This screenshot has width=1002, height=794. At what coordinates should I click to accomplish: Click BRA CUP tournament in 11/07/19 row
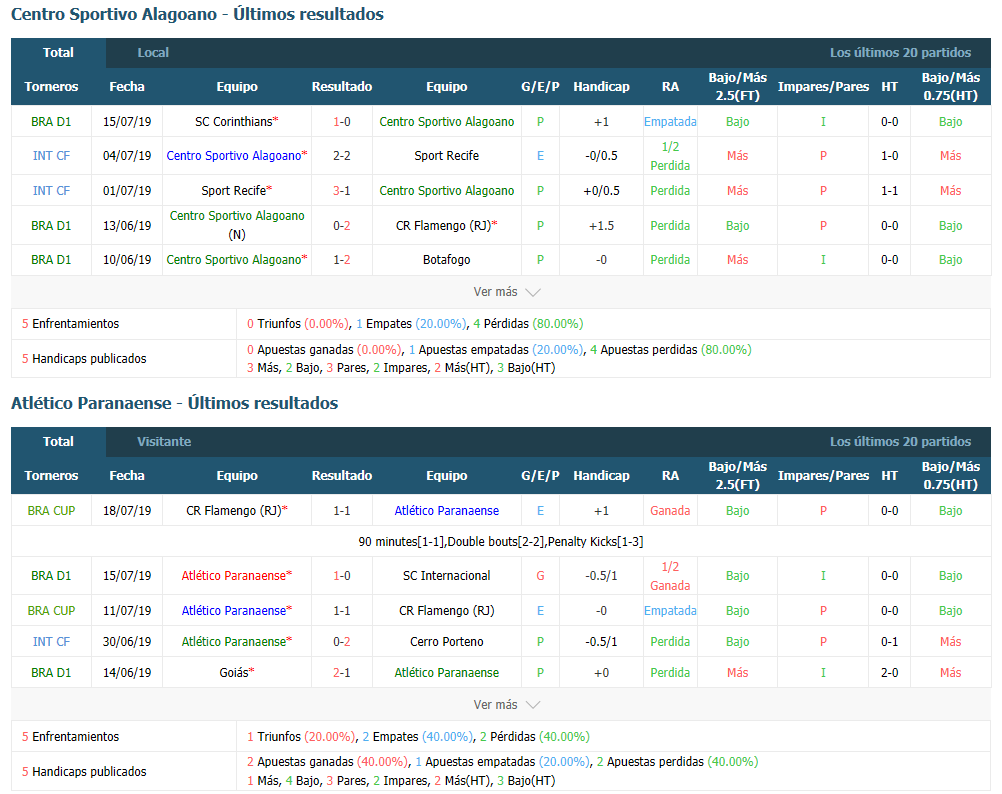[51, 611]
